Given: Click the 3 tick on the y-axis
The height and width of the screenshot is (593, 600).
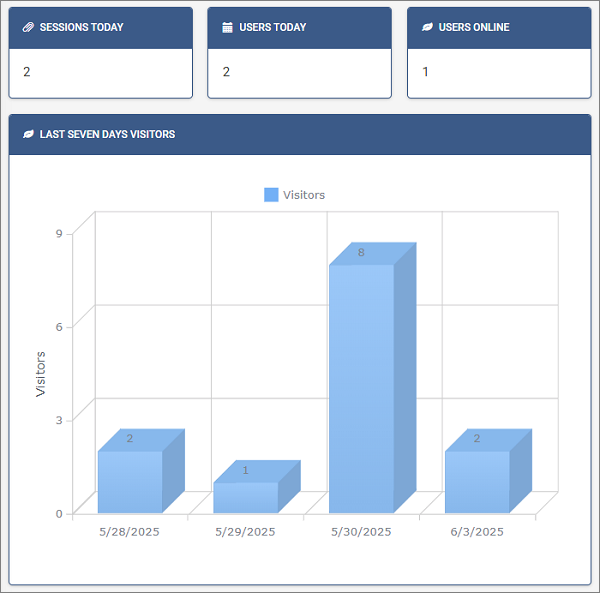Looking at the screenshot, I should click(x=59, y=420).
